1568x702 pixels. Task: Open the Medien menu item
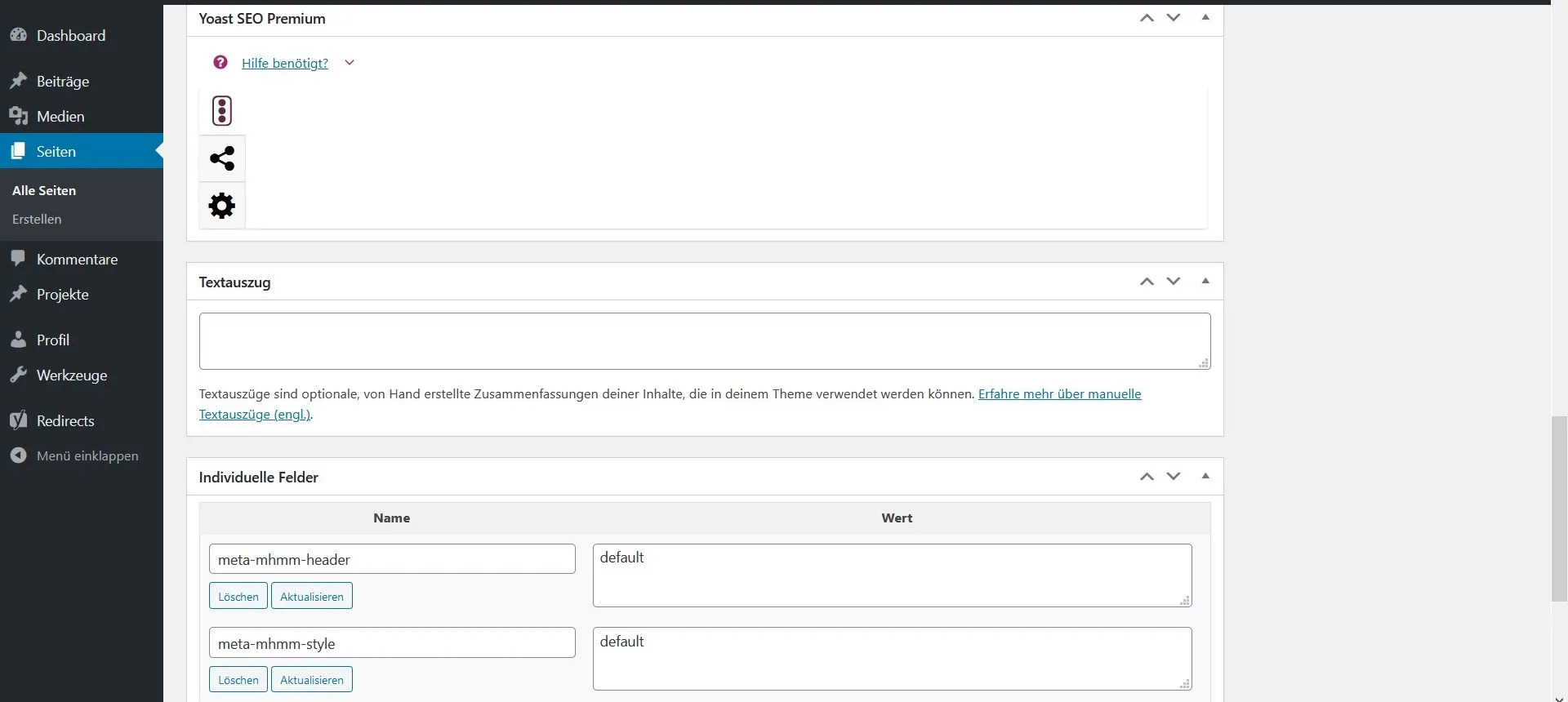tap(82, 116)
